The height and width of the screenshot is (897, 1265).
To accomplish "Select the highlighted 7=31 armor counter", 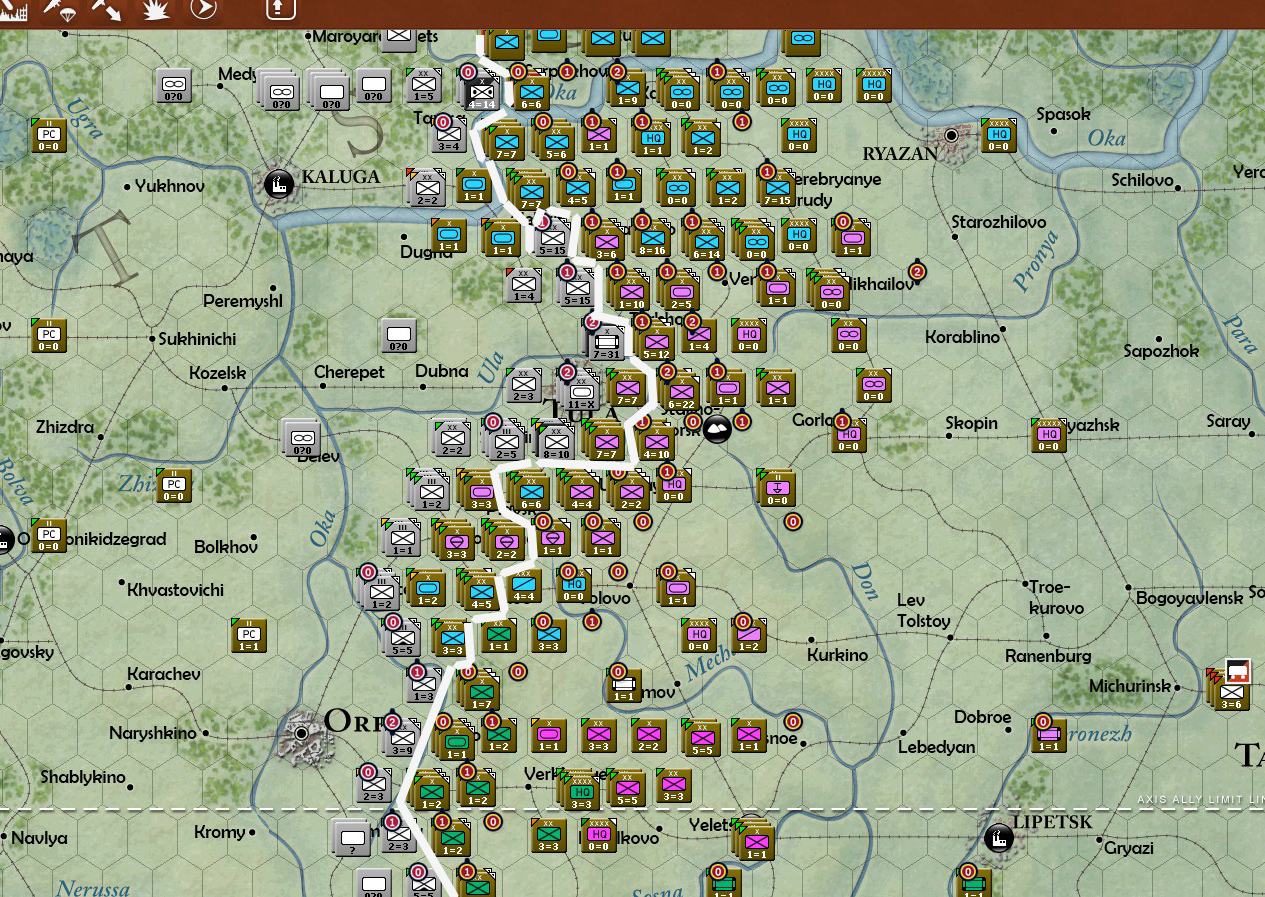I will (x=606, y=343).
